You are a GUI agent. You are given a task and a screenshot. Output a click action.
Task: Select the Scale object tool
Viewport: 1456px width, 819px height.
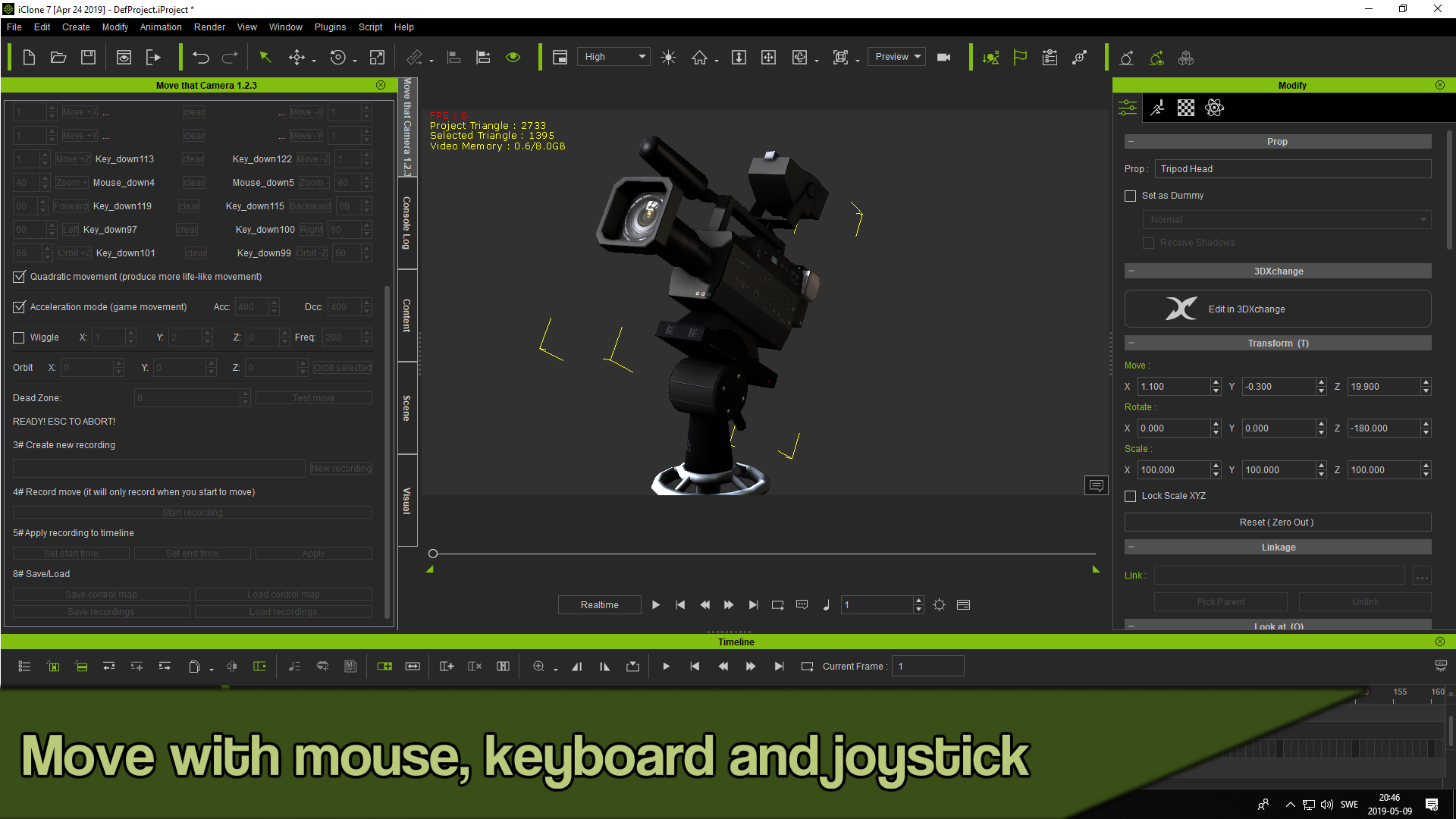tap(377, 58)
